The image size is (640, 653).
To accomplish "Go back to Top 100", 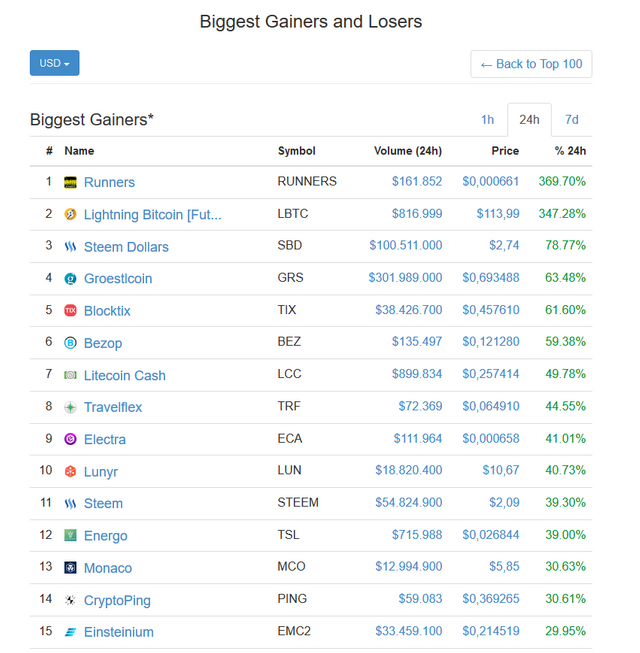I will [531, 64].
